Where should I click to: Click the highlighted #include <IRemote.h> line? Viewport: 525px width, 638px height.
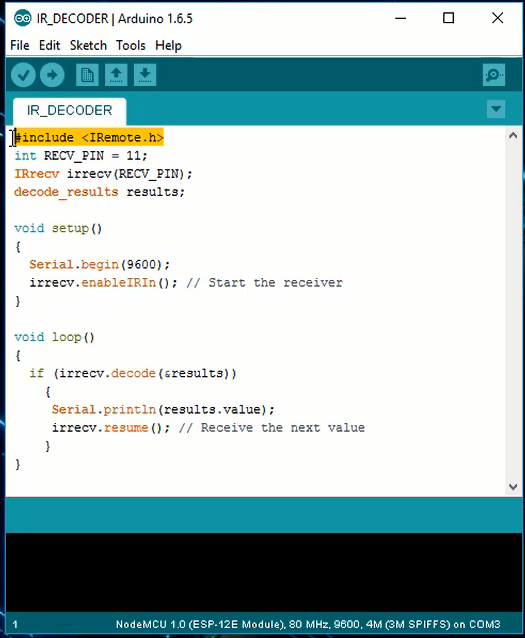point(89,138)
